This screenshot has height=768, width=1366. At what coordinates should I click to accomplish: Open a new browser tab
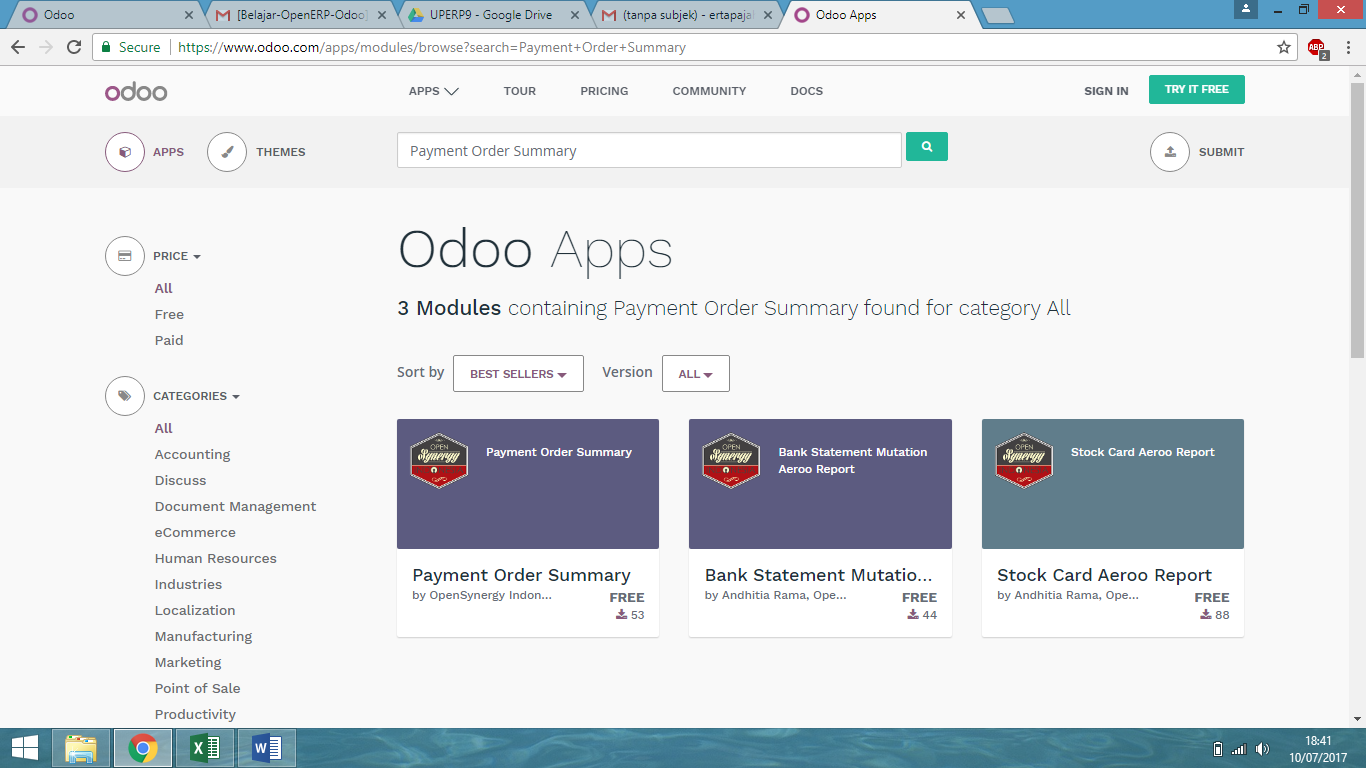(997, 16)
